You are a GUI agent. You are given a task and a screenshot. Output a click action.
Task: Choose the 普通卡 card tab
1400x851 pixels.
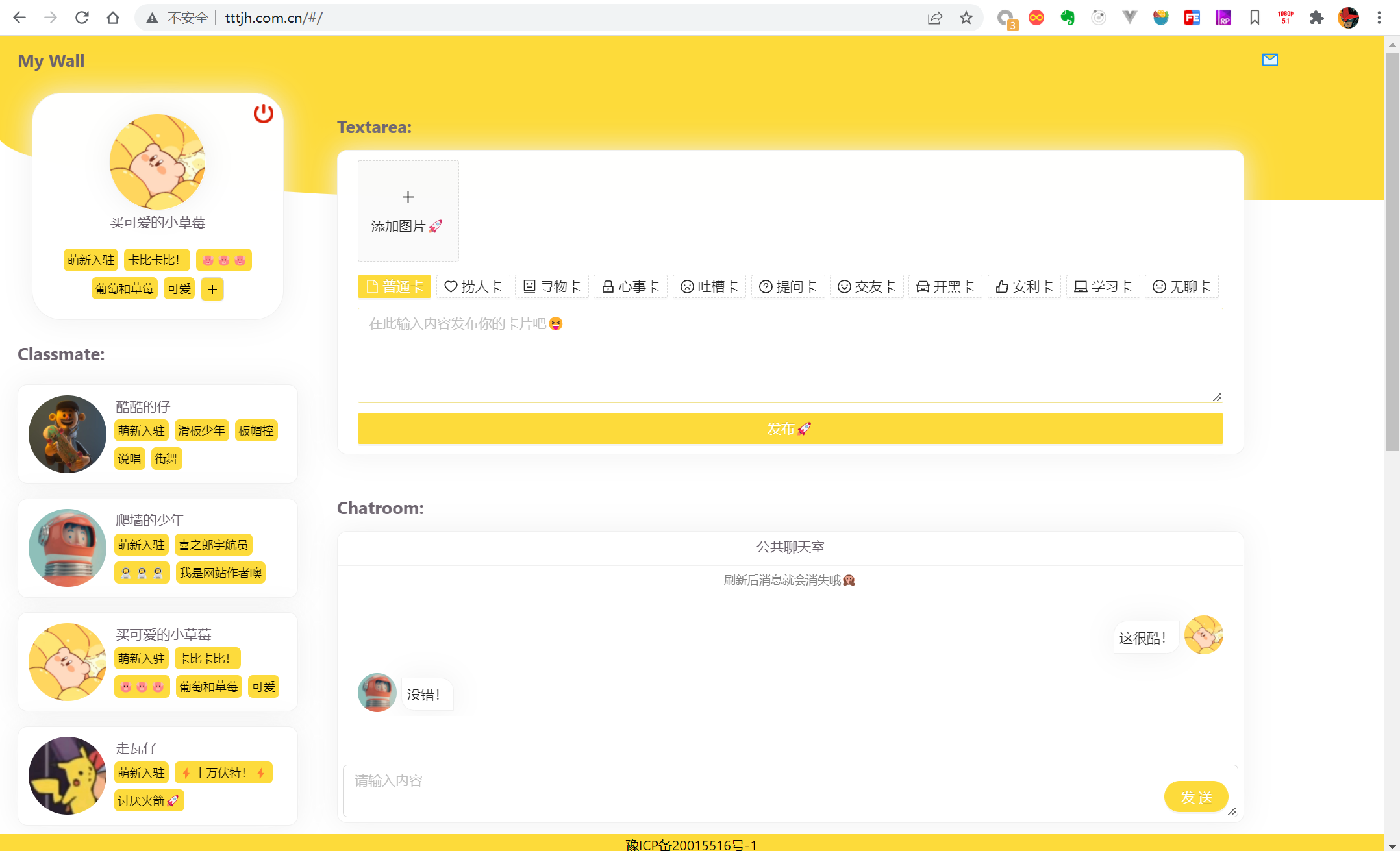coord(394,286)
